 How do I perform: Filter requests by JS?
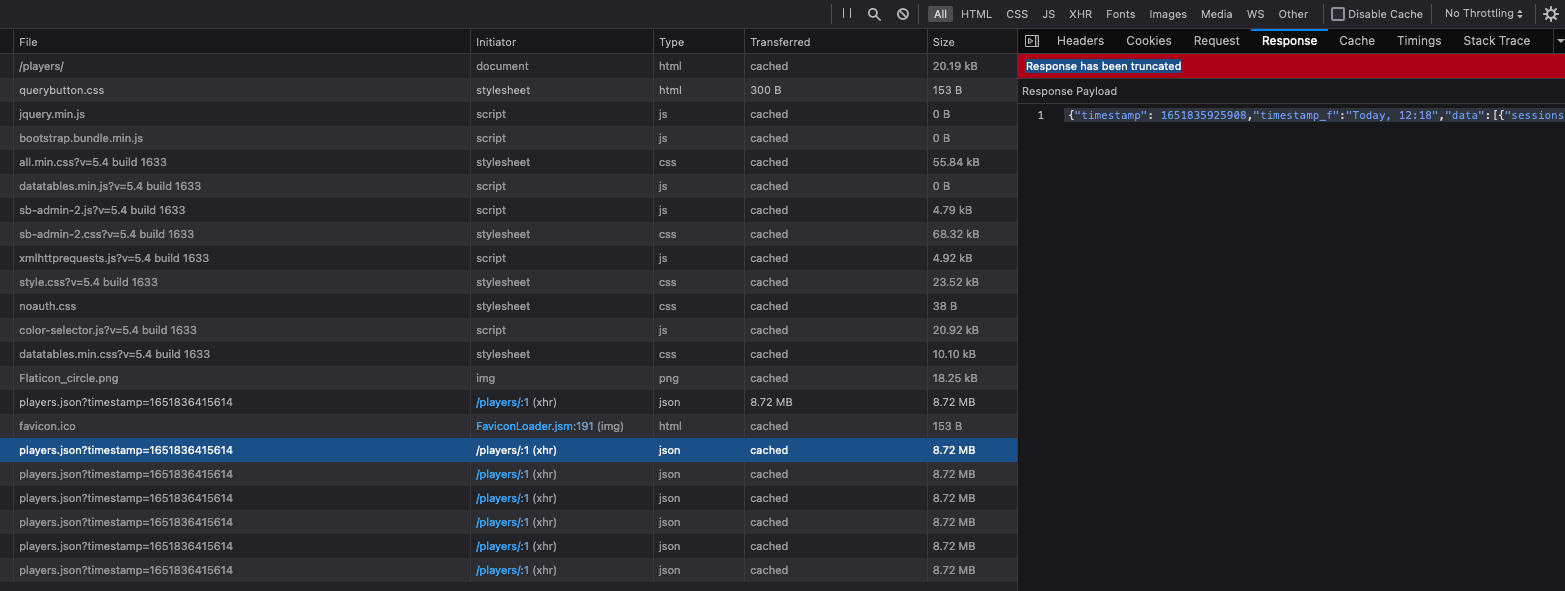pyautogui.click(x=1048, y=14)
